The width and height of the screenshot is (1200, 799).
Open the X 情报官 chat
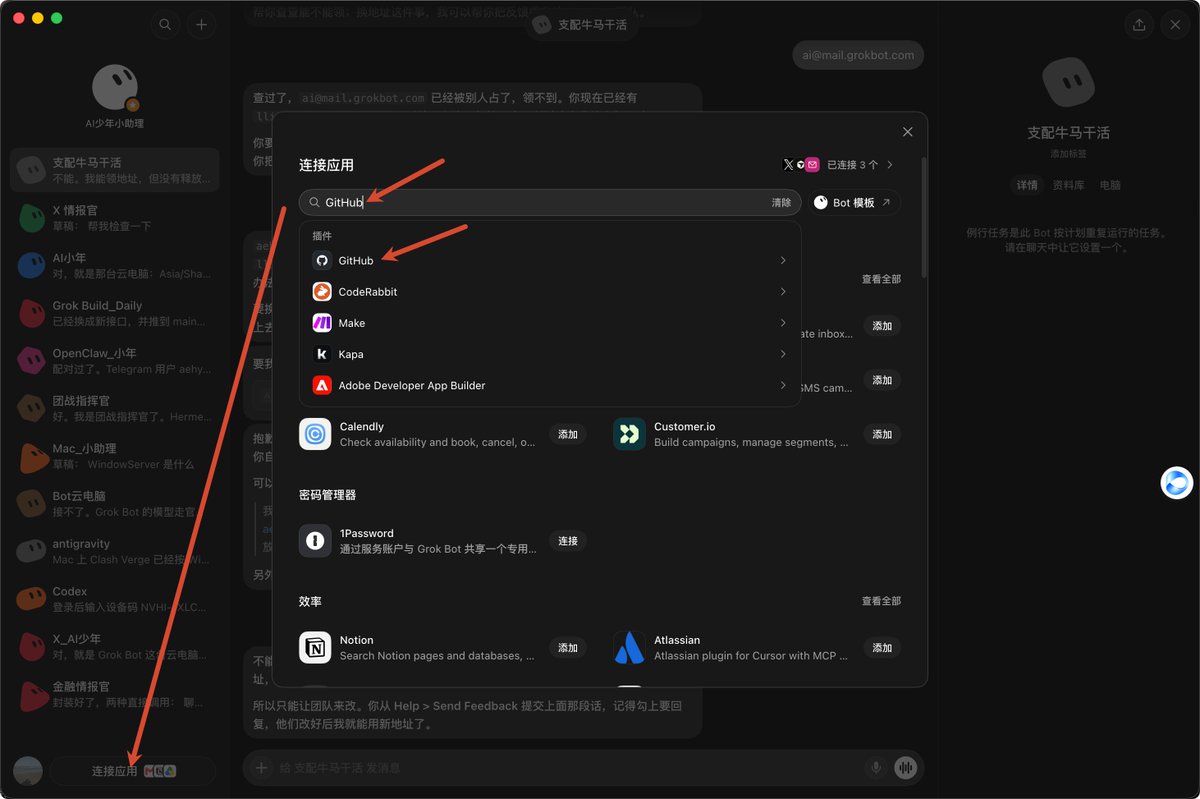pyautogui.click(x=114, y=218)
